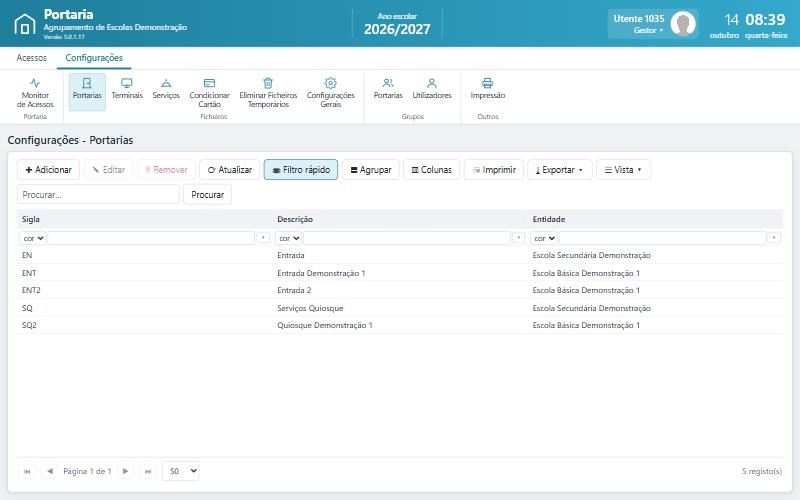800x500 pixels.
Task: Open Condicionar Cartão option
Action: 209,93
